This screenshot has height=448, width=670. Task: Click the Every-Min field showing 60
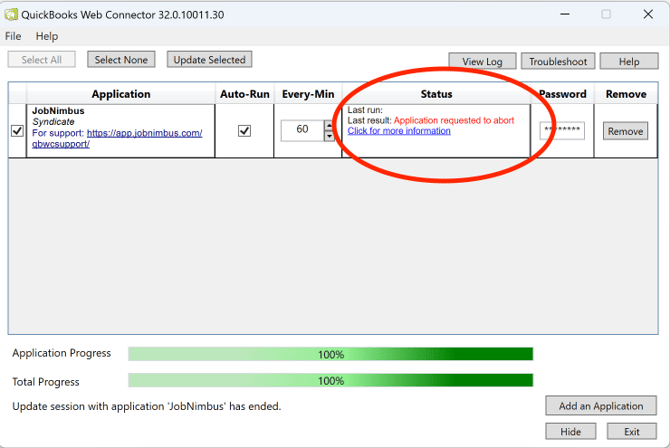click(303, 130)
